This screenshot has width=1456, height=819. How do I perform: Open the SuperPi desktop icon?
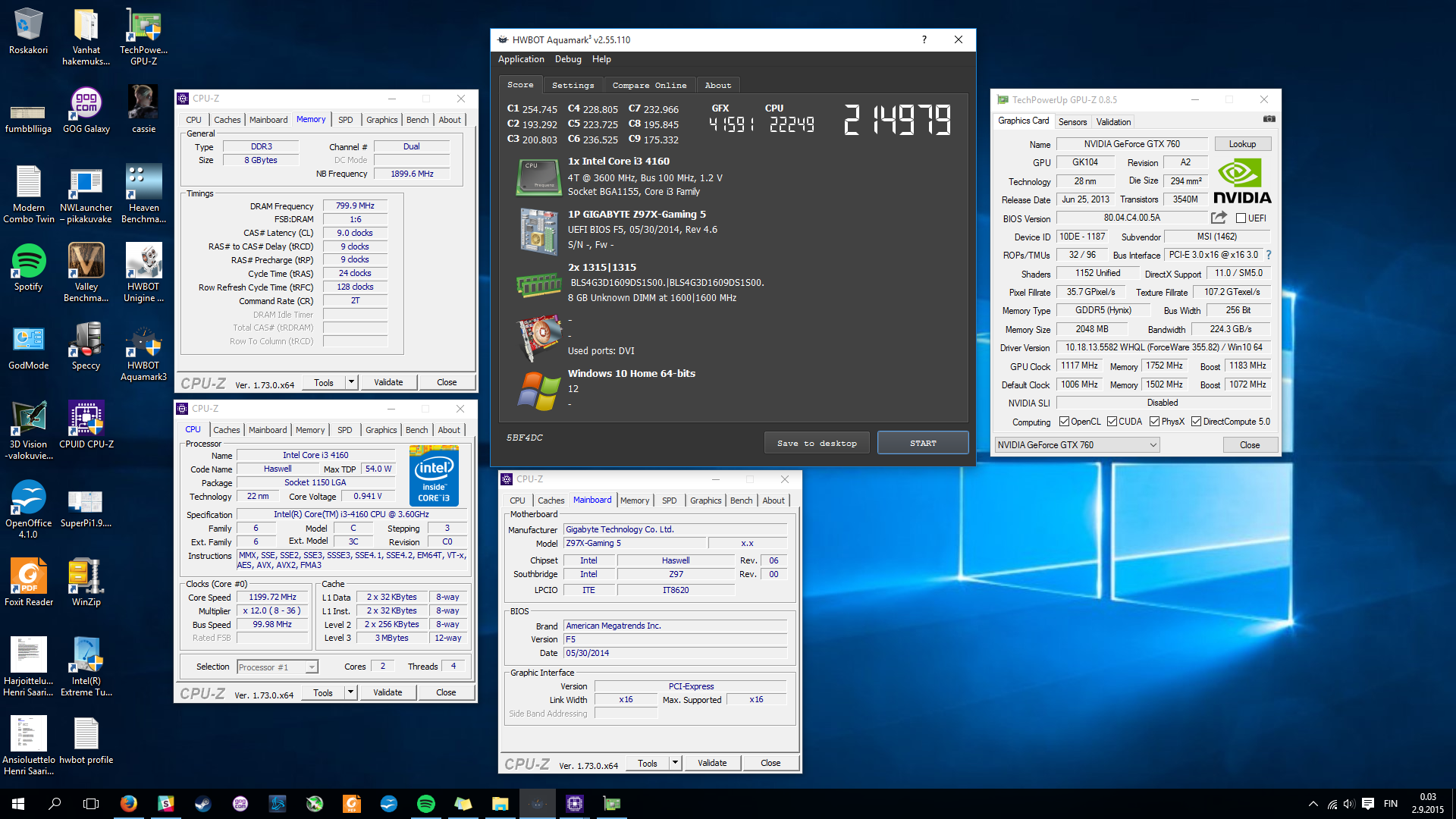pyautogui.click(x=86, y=504)
